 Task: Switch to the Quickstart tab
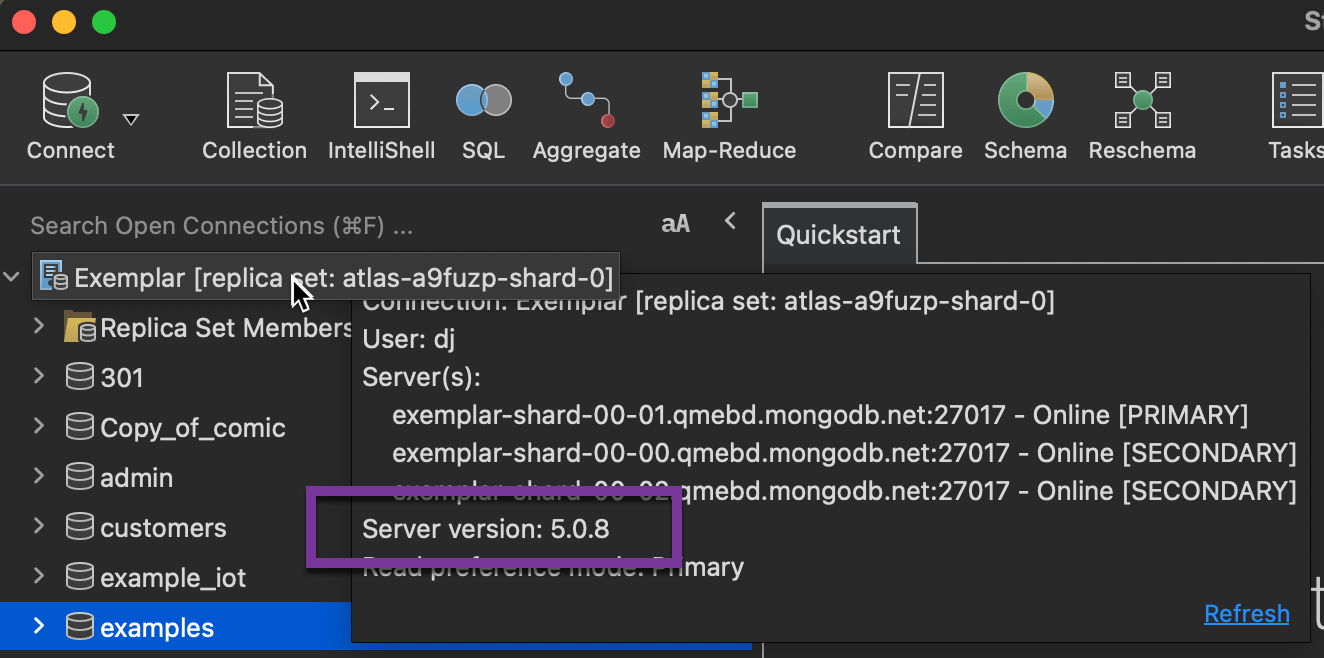coord(839,234)
